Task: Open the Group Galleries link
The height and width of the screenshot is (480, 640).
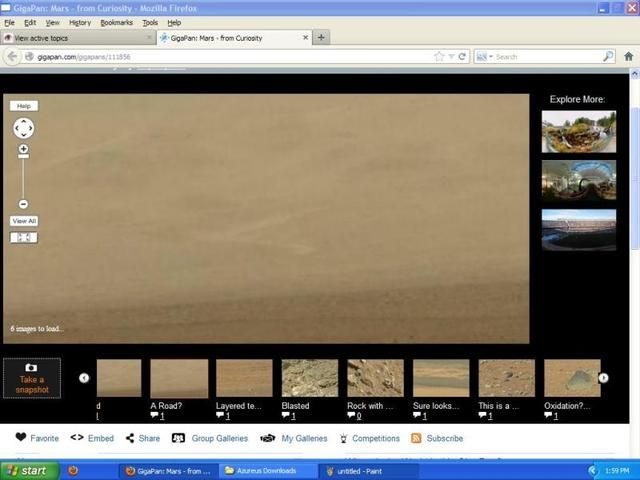Action: (x=220, y=438)
